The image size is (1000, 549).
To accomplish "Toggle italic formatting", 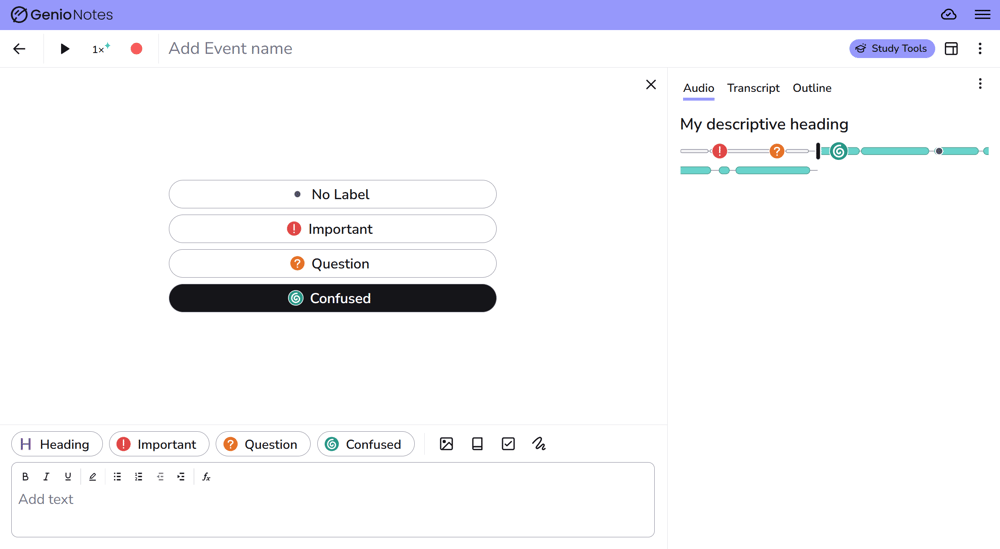I will coord(46,477).
